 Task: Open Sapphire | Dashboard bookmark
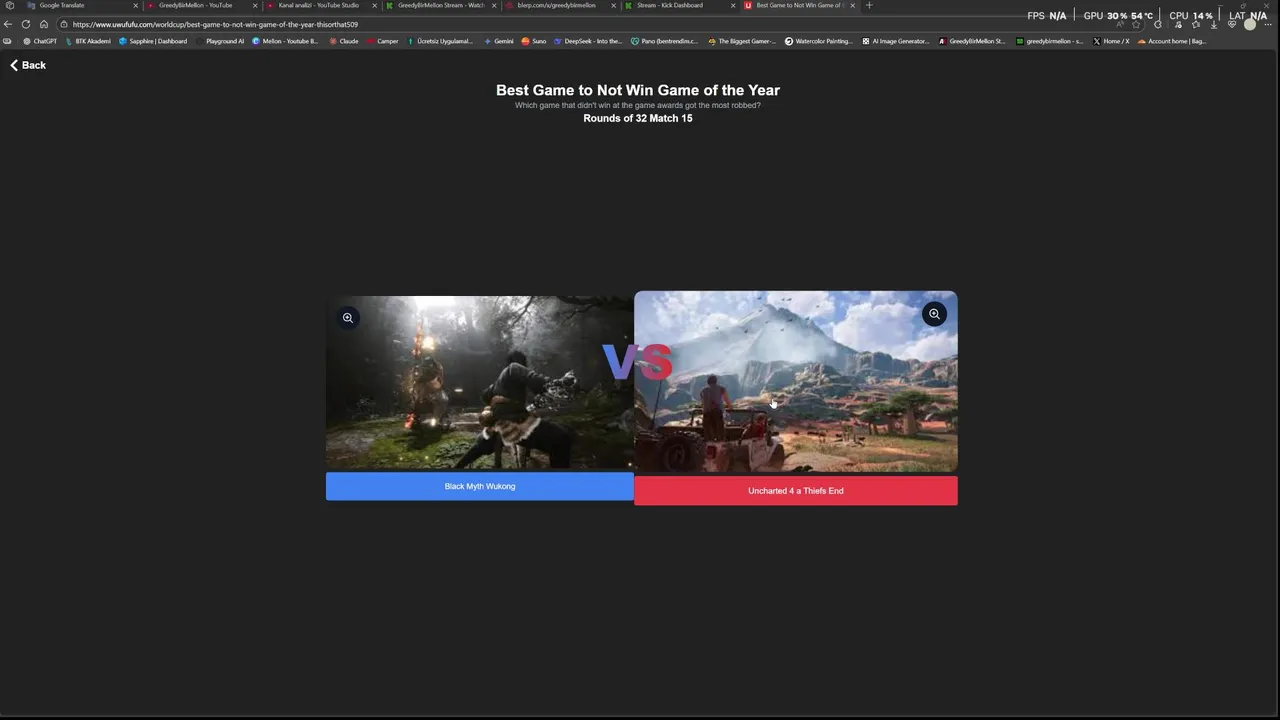point(153,41)
